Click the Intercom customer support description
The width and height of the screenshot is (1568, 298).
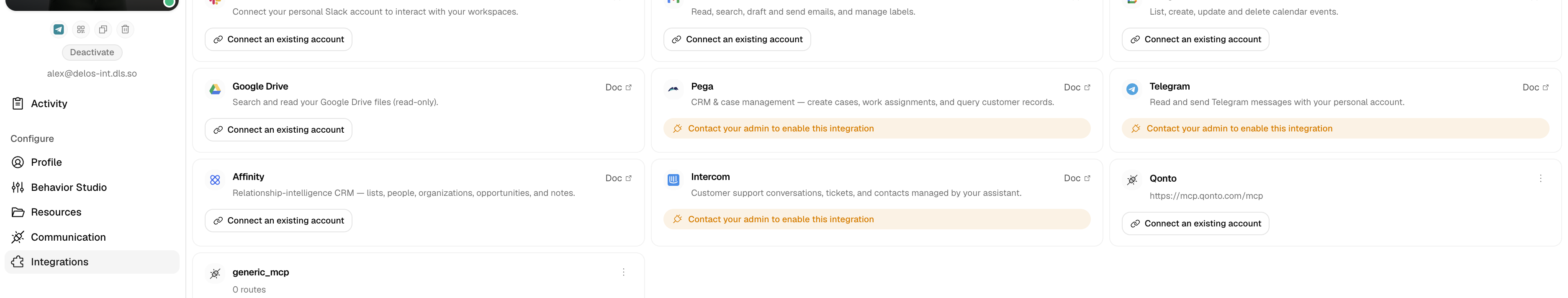856,193
